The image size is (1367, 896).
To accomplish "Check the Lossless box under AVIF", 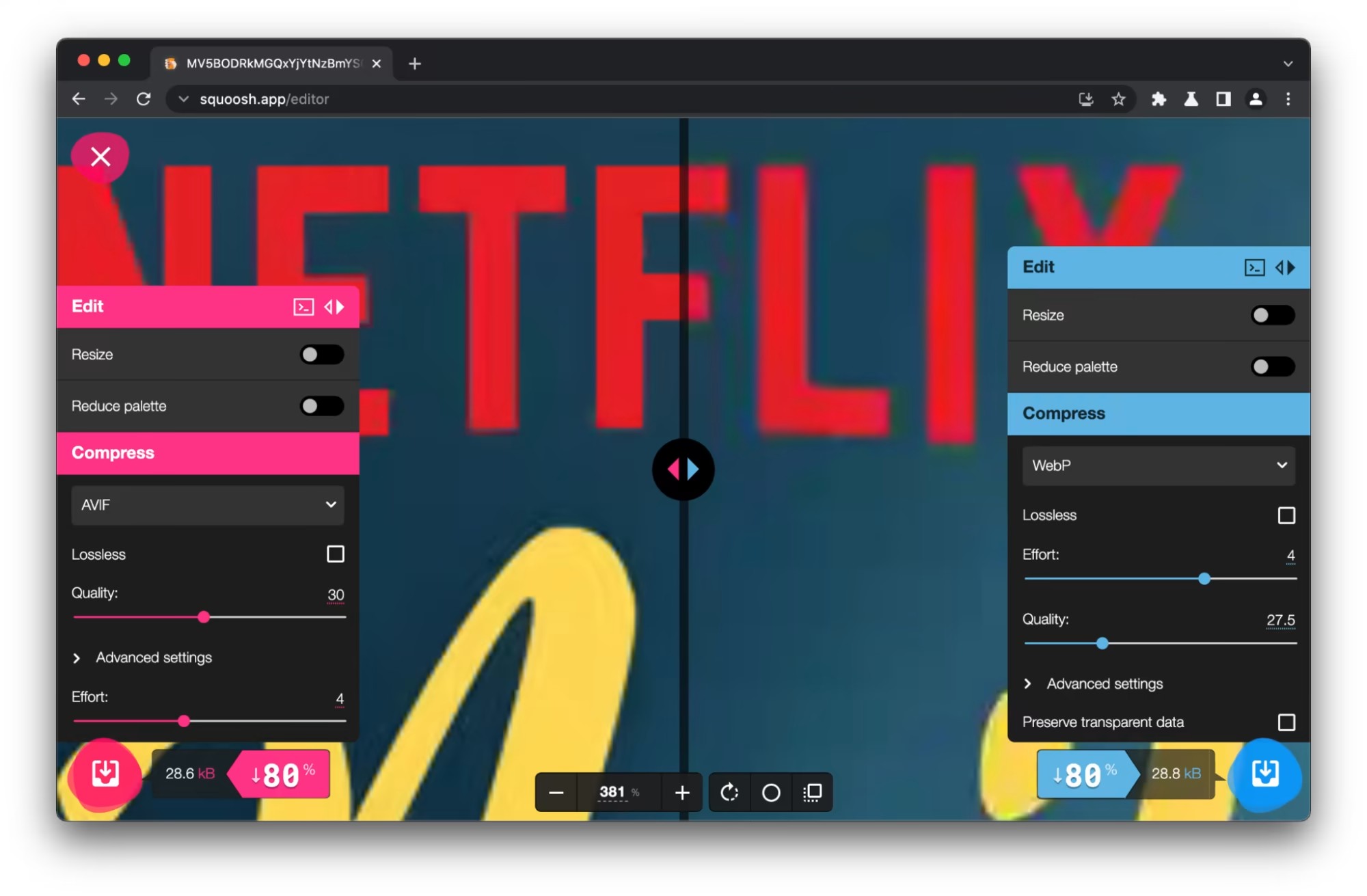I will point(336,554).
